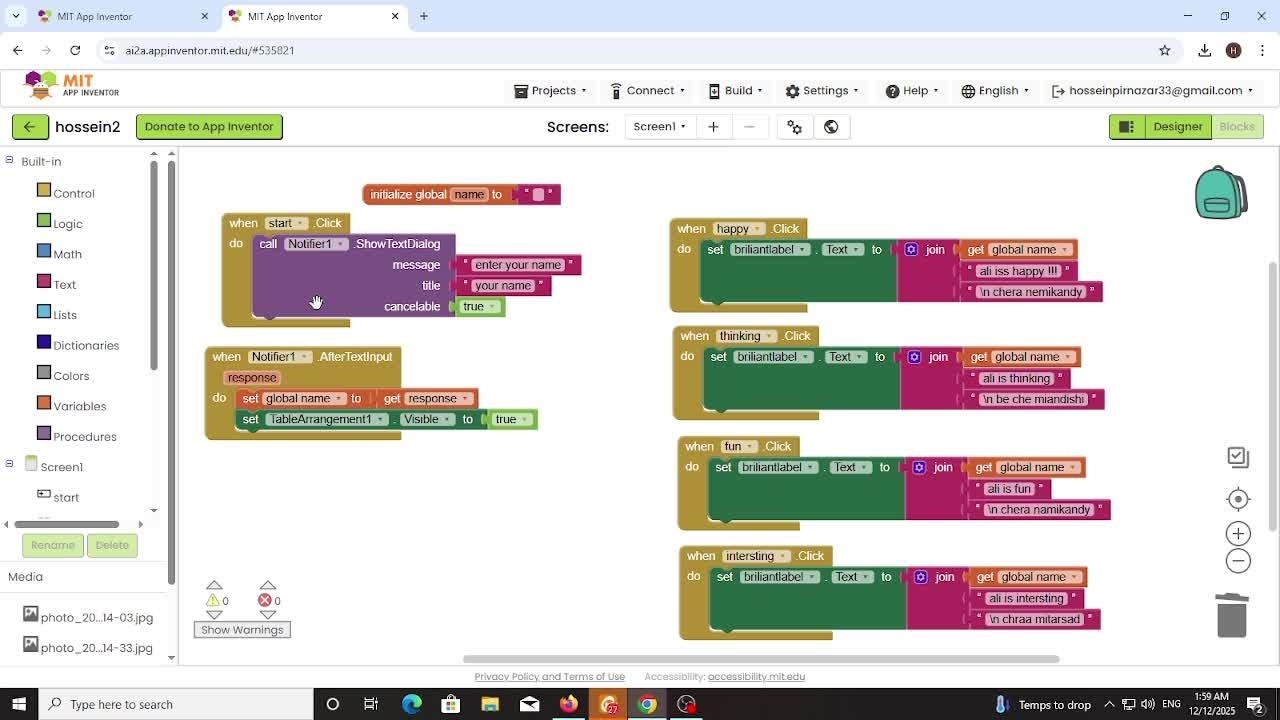Viewport: 1280px width, 720px height.
Task: Click Donate to App Inventor button
Action: click(x=209, y=127)
